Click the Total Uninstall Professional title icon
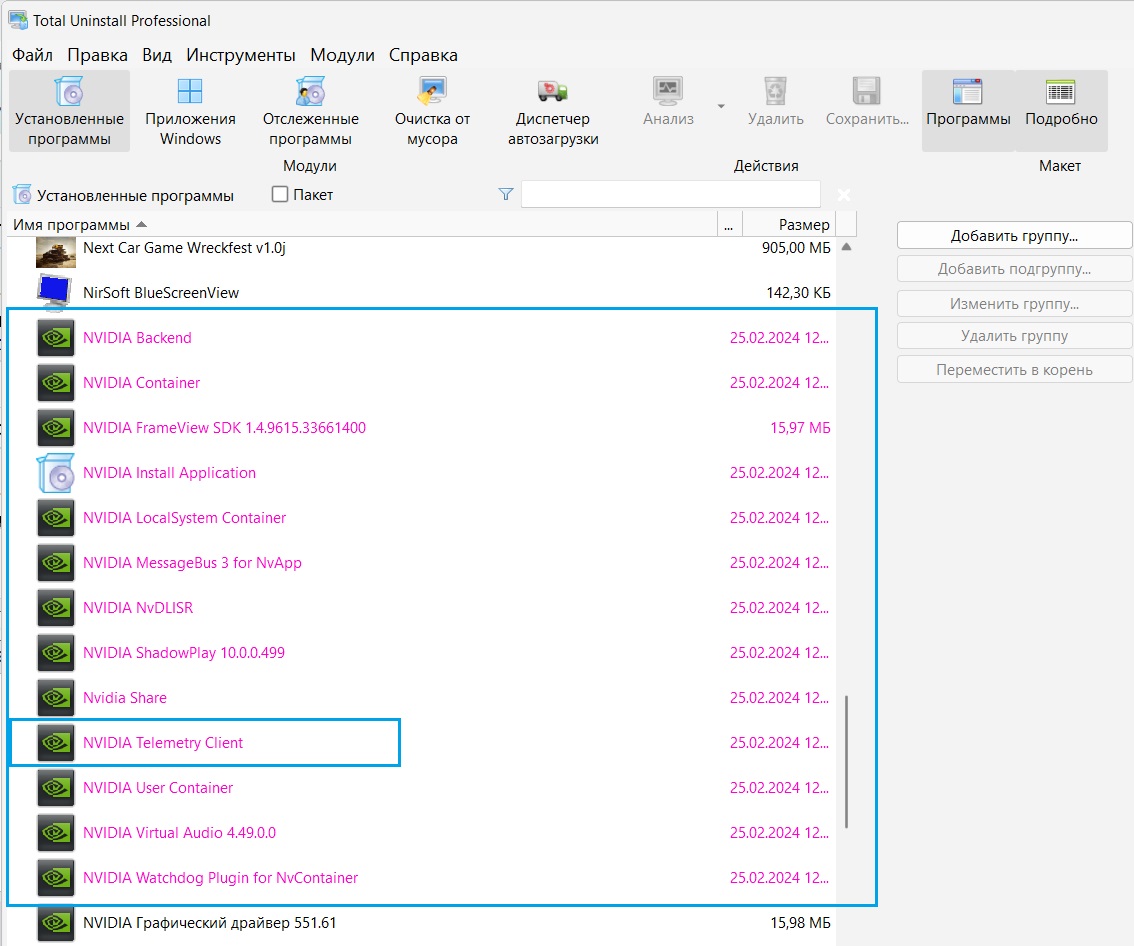Viewport: 1134px width, 946px height. click(x=18, y=20)
